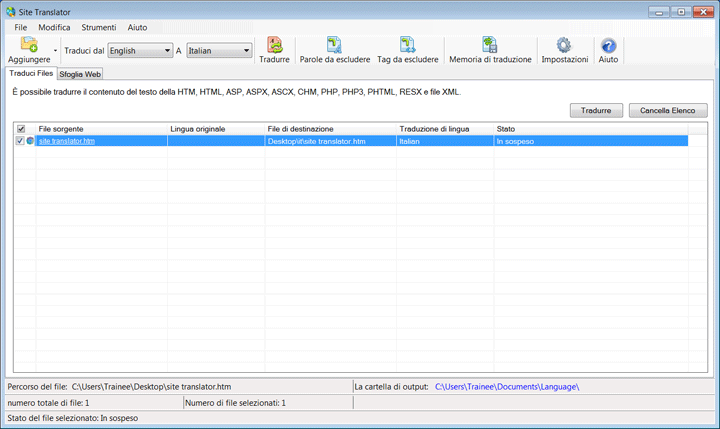Click the Stato column header
720x429 pixels.
point(591,129)
